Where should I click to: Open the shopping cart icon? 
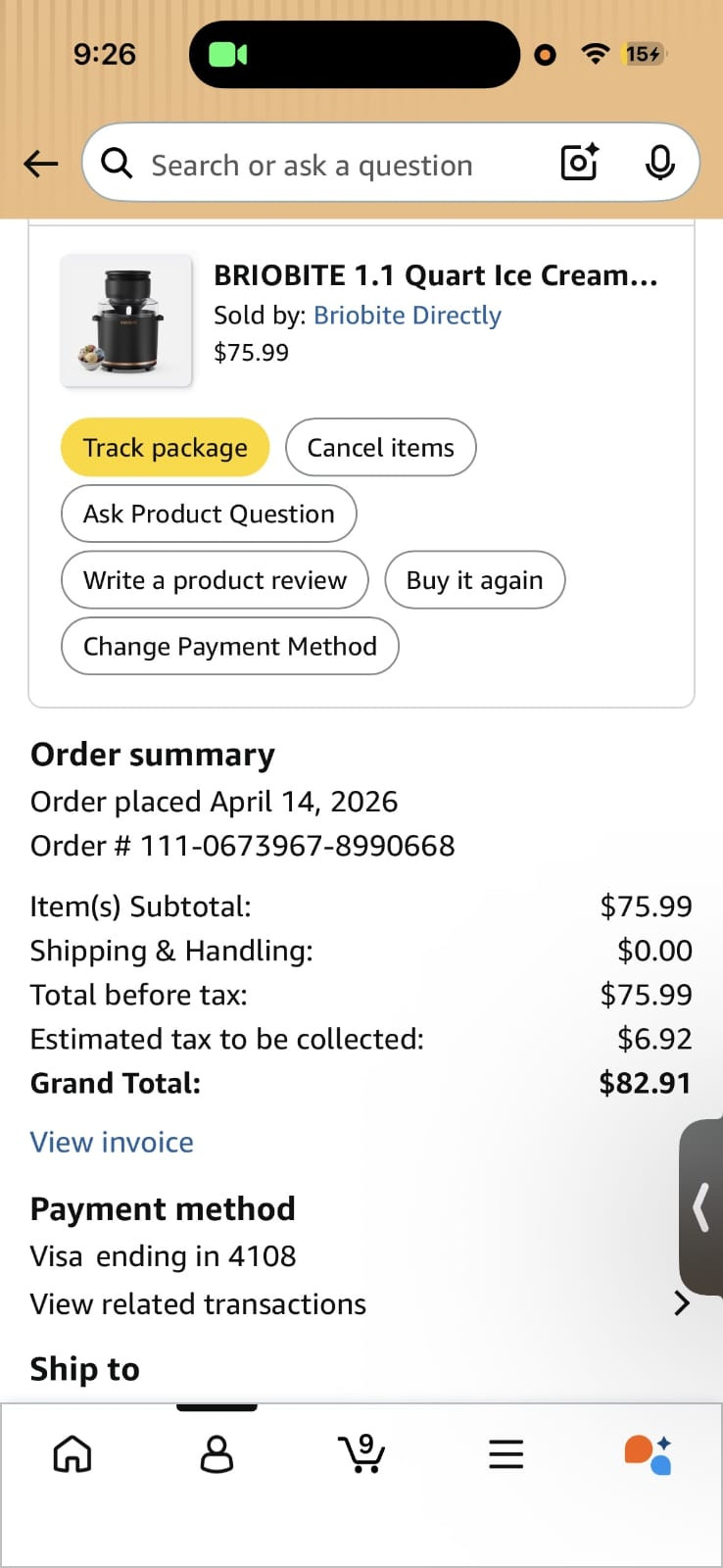[x=361, y=1453]
